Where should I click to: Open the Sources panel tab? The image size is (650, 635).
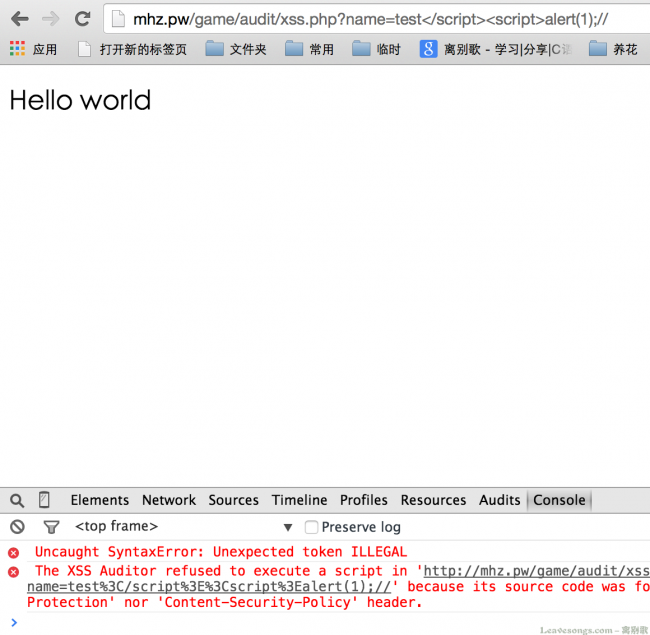(x=233, y=500)
